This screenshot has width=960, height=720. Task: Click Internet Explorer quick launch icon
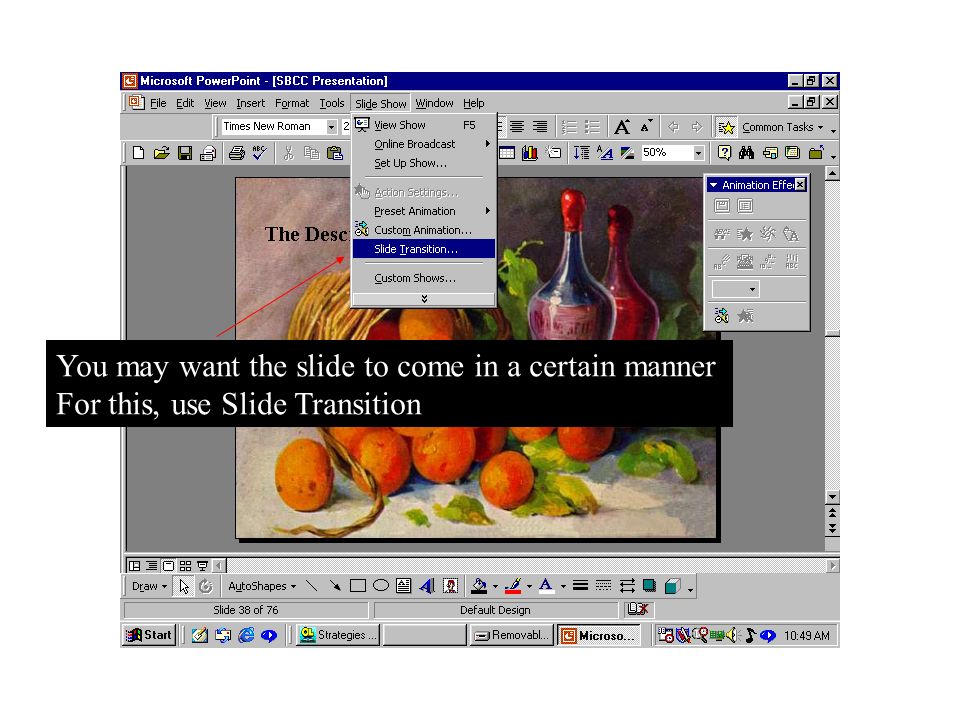tap(246, 636)
